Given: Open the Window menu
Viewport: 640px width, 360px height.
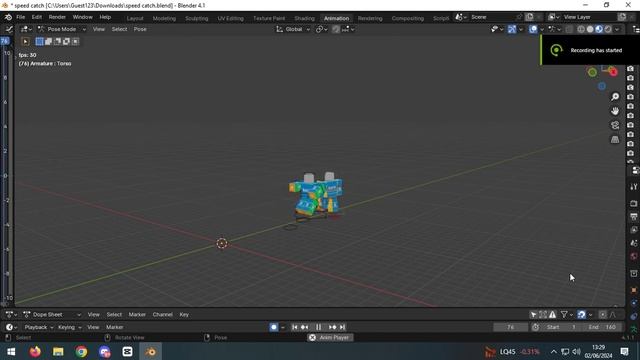Looking at the screenshot, I should point(82,17).
